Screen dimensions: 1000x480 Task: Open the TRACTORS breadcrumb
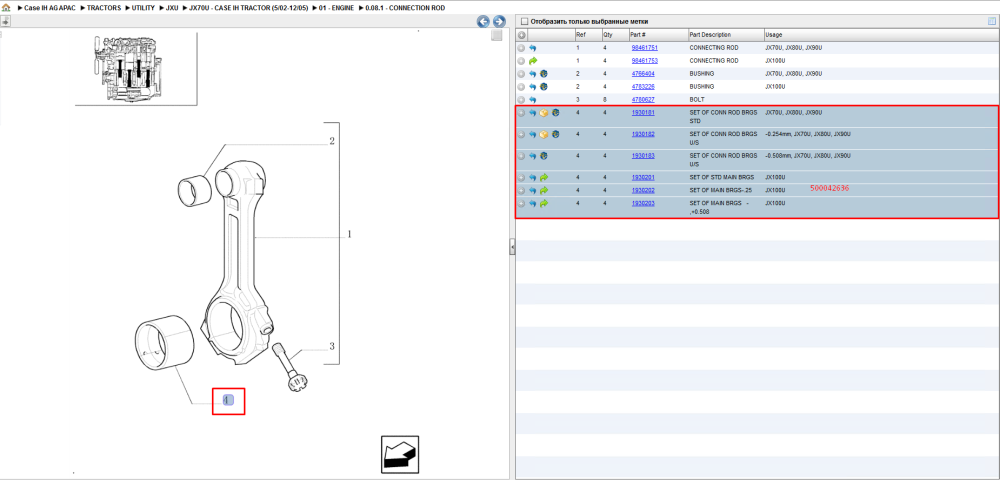pos(104,8)
